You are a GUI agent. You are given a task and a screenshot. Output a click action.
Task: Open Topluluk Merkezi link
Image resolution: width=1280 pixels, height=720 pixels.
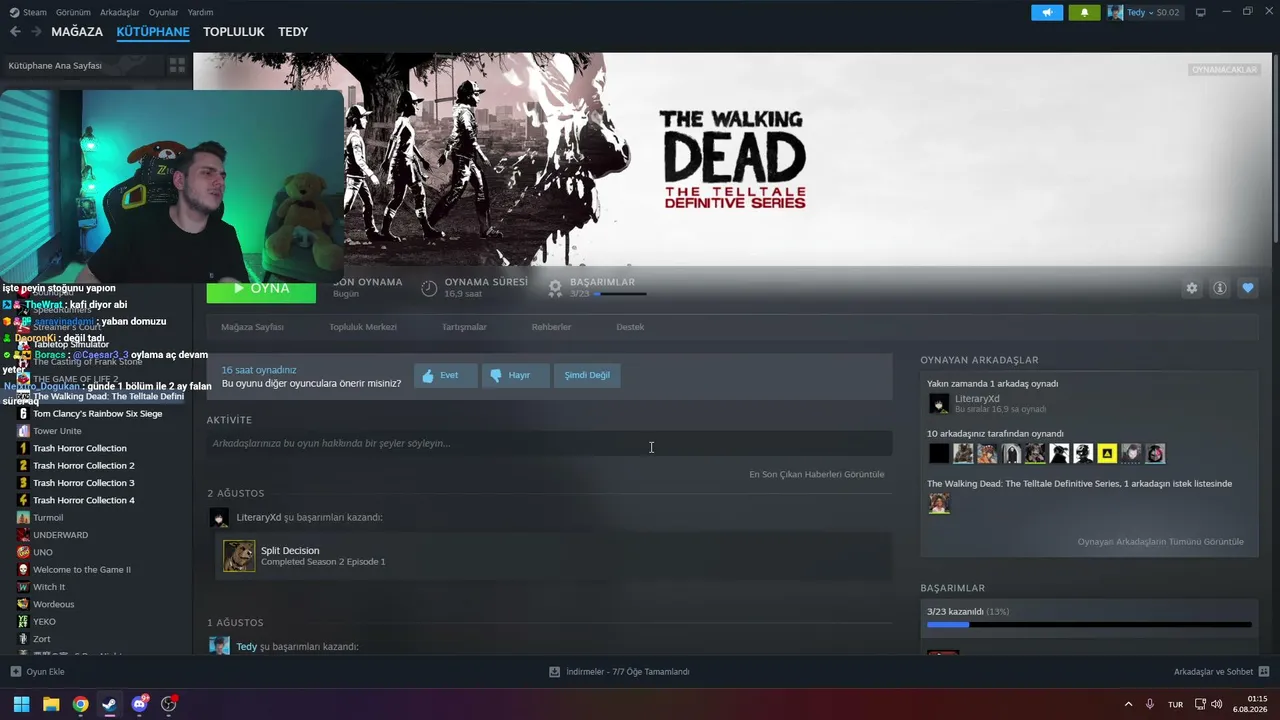pyautogui.click(x=363, y=327)
